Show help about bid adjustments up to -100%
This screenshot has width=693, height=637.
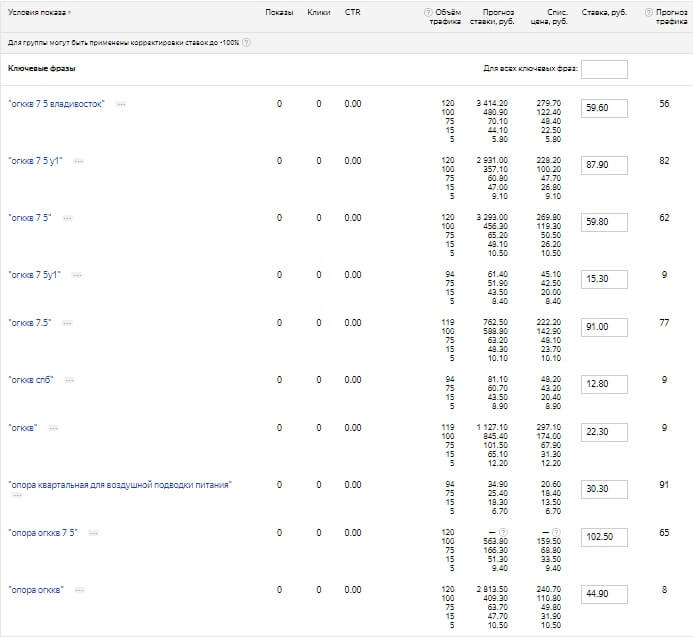[x=247, y=42]
